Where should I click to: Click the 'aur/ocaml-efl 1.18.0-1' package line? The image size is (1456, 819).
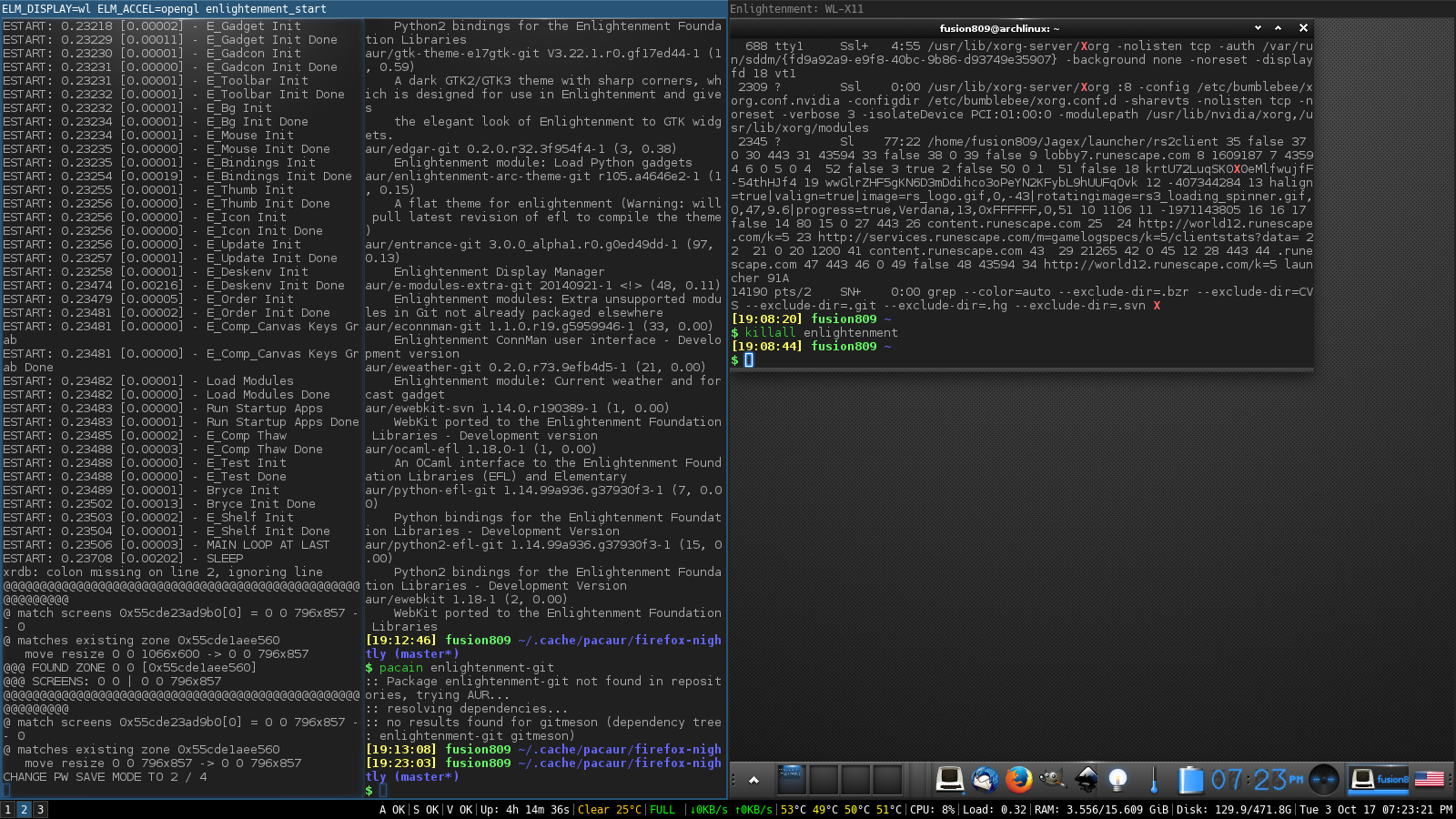(x=481, y=449)
